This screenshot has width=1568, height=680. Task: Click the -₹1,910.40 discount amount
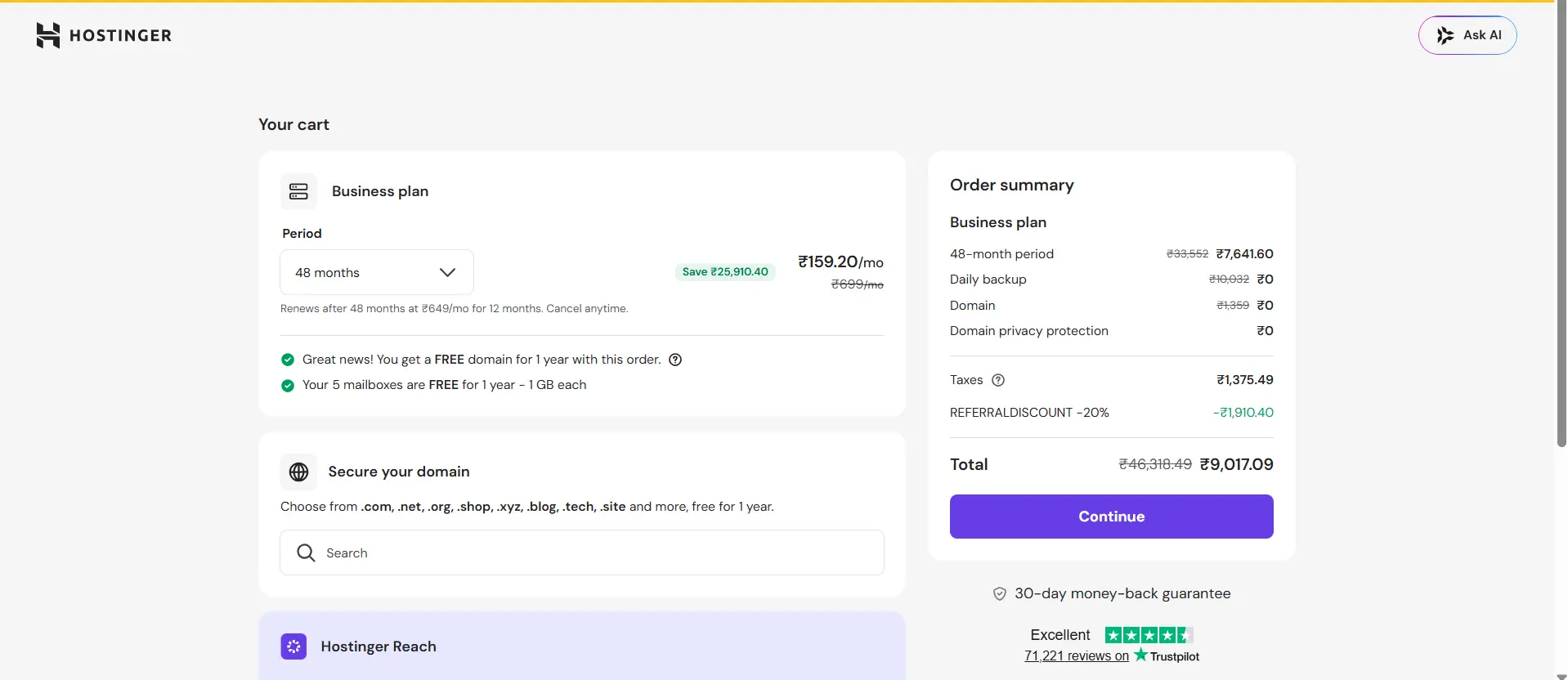coord(1243,413)
